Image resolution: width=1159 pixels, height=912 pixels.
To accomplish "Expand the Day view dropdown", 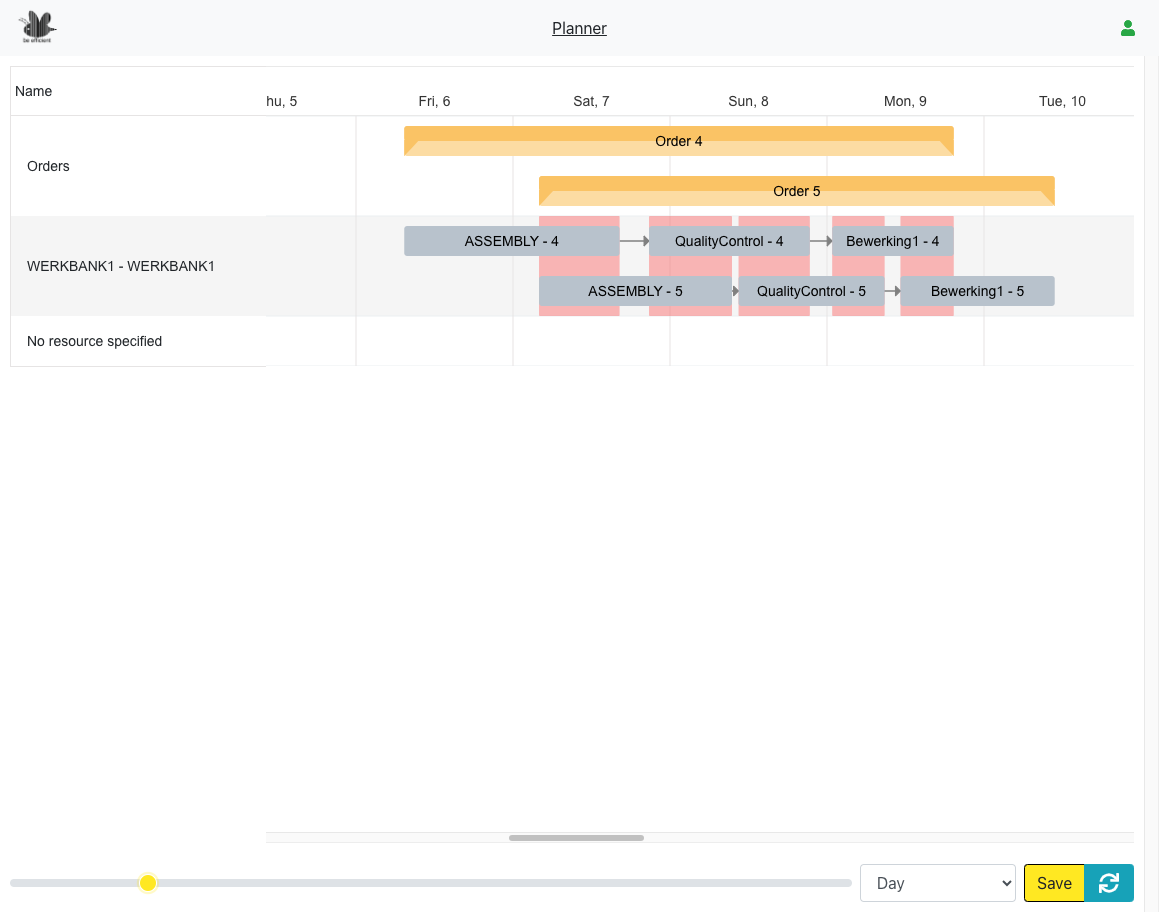I will (937, 883).
